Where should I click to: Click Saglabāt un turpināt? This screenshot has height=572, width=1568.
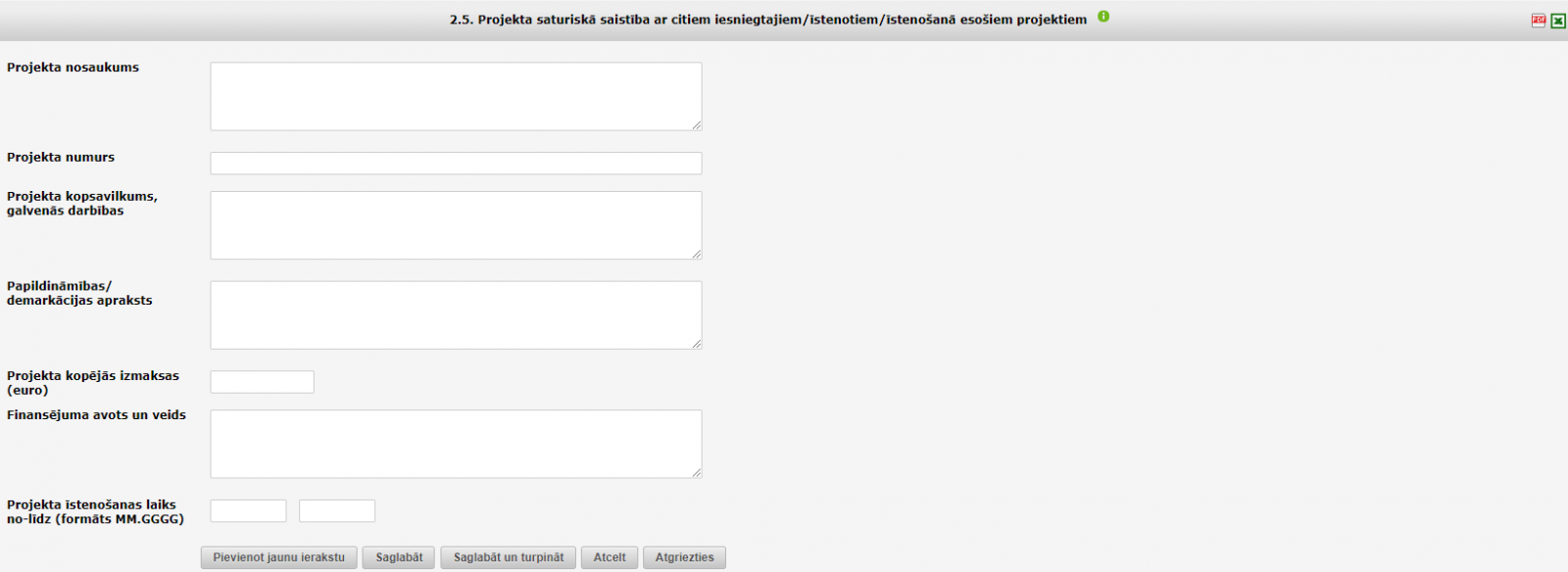tap(509, 557)
